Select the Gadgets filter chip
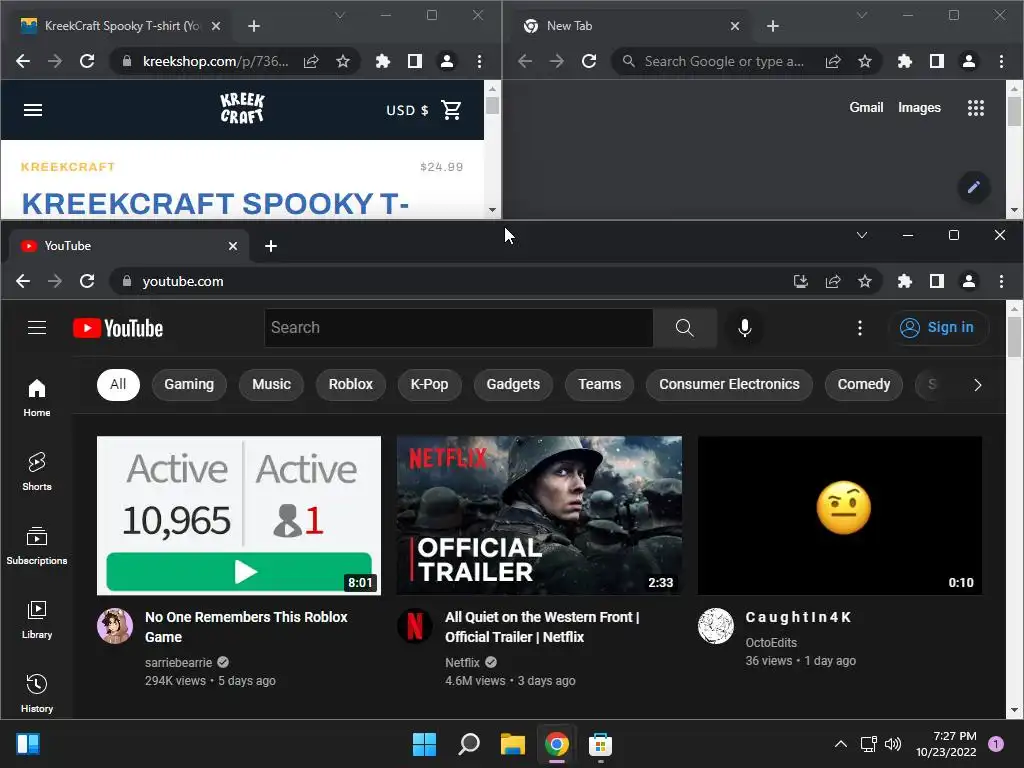This screenshot has height=768, width=1024. [513, 385]
